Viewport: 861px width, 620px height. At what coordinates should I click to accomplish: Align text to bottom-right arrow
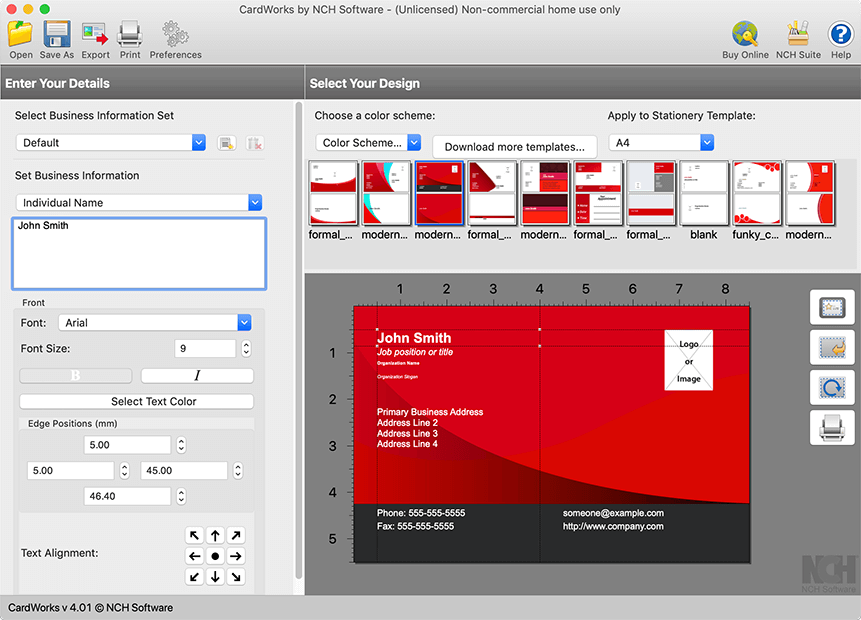[236, 577]
